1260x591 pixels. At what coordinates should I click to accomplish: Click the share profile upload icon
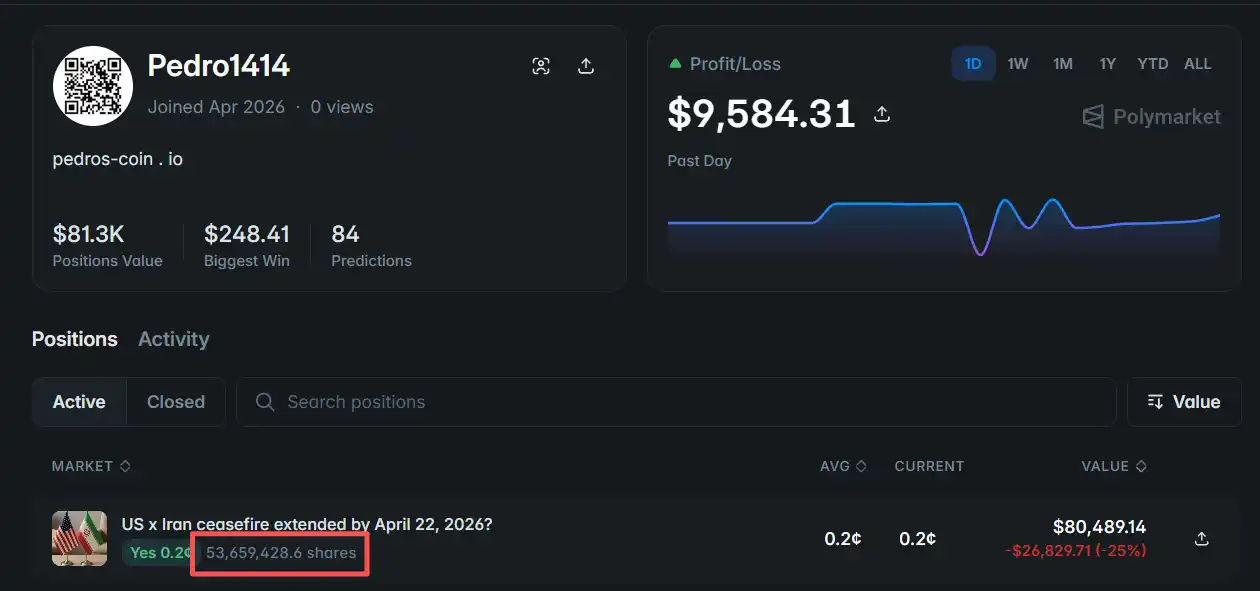pyautogui.click(x=586, y=66)
